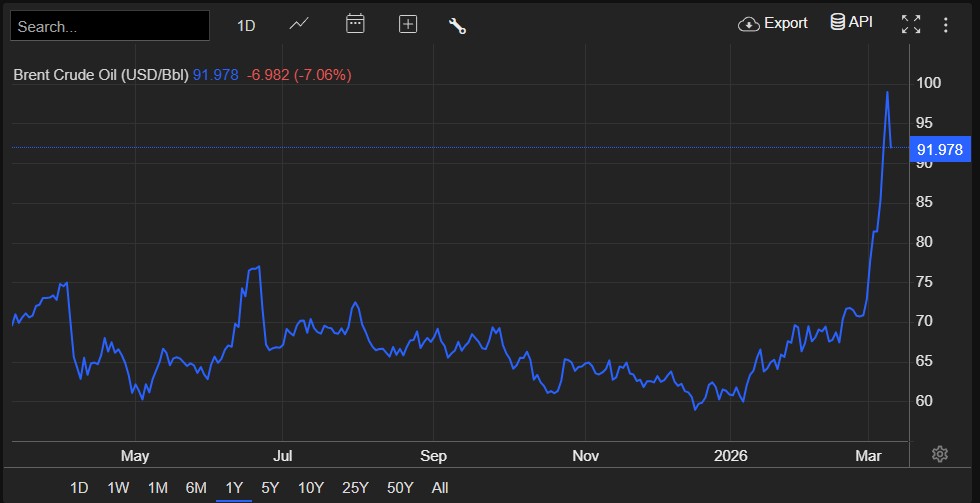Toggle fullscreen expand icon

pyautogui.click(x=911, y=24)
